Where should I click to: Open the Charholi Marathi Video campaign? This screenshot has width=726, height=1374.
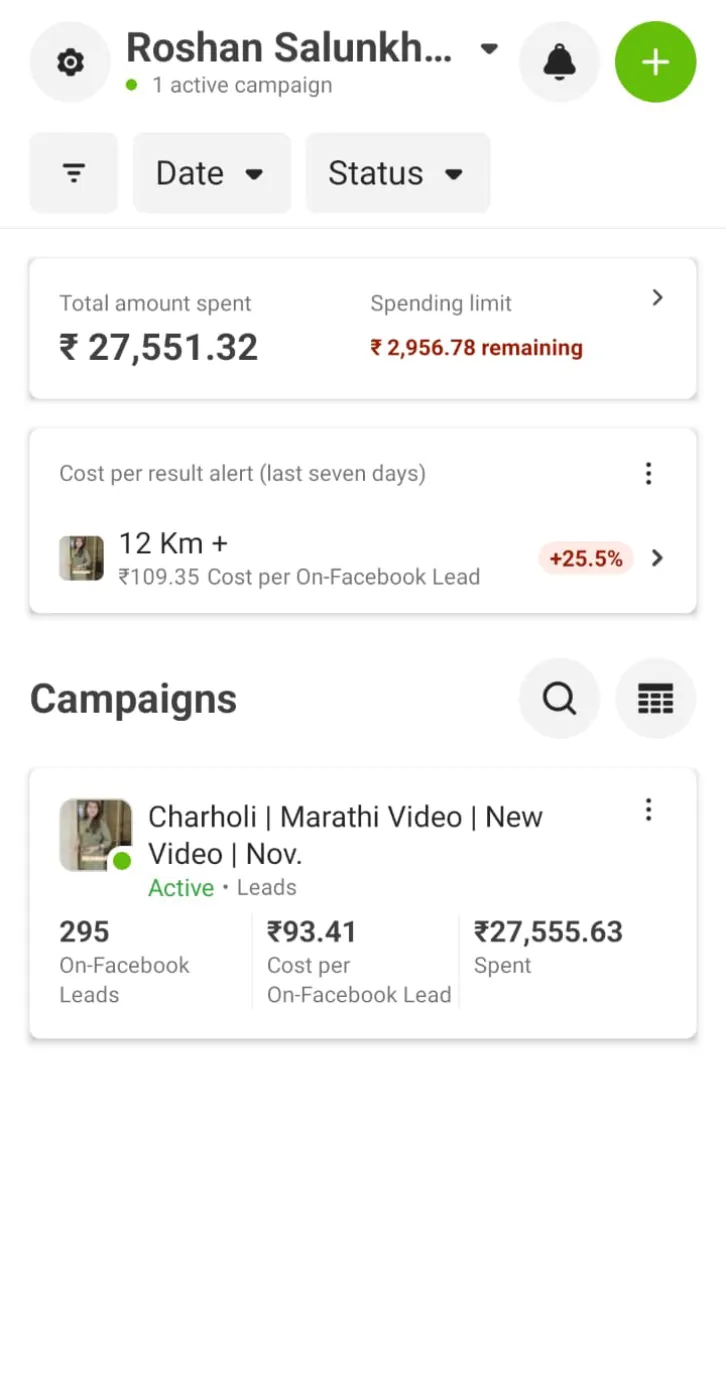(345, 835)
